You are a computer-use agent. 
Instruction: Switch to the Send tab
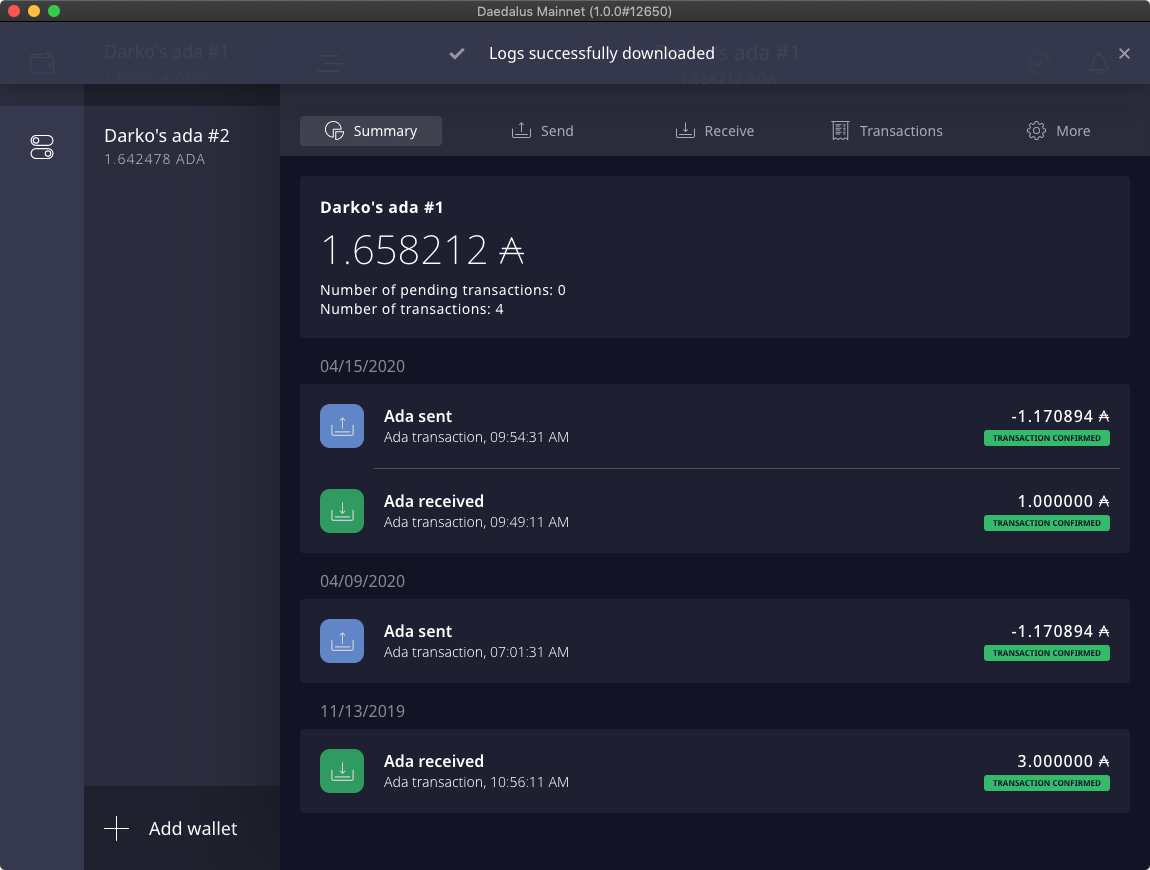point(542,131)
